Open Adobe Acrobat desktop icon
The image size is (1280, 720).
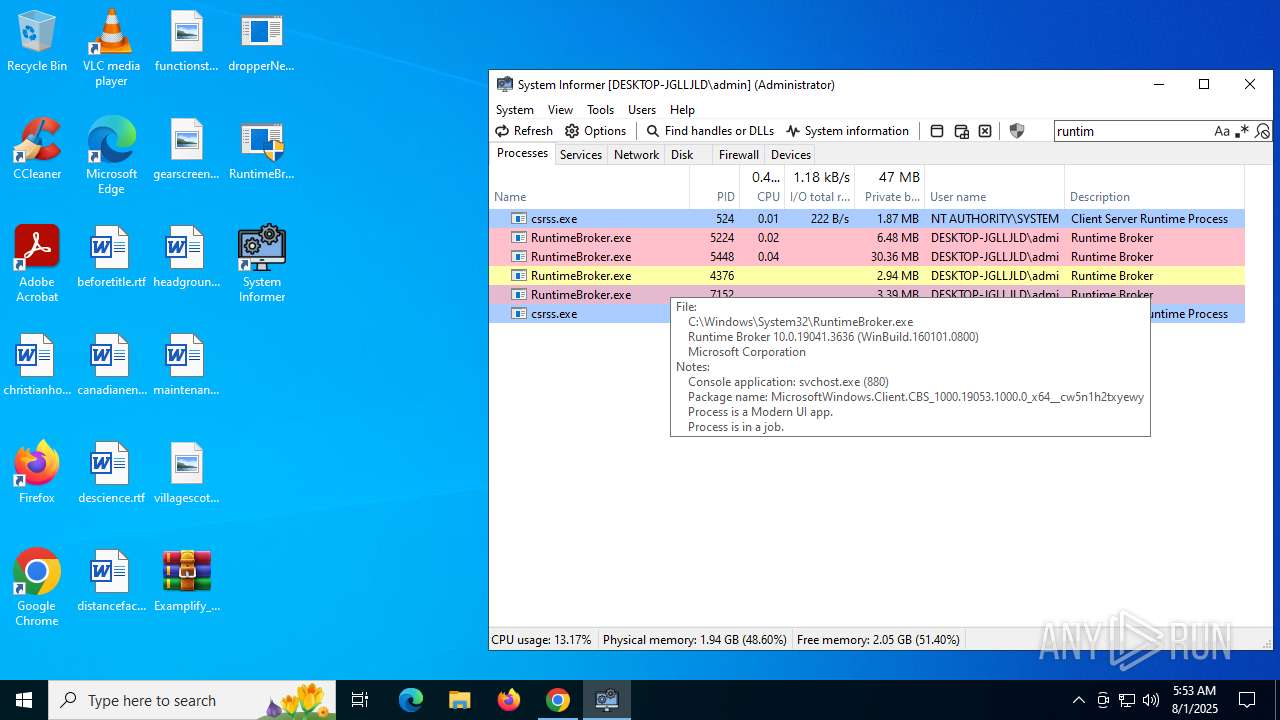pyautogui.click(x=37, y=263)
